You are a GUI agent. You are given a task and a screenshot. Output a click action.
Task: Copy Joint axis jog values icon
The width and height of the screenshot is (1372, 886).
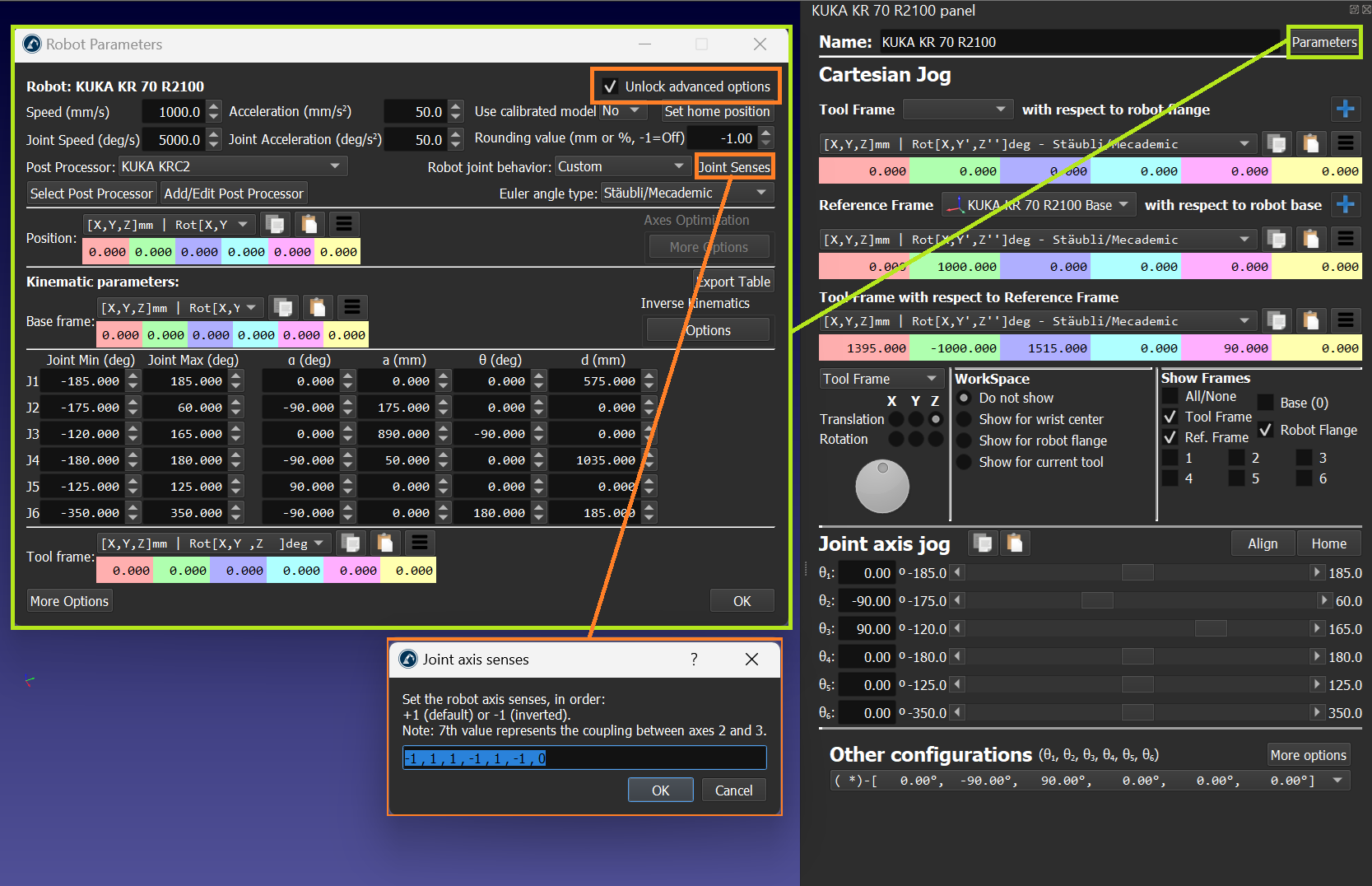983,543
